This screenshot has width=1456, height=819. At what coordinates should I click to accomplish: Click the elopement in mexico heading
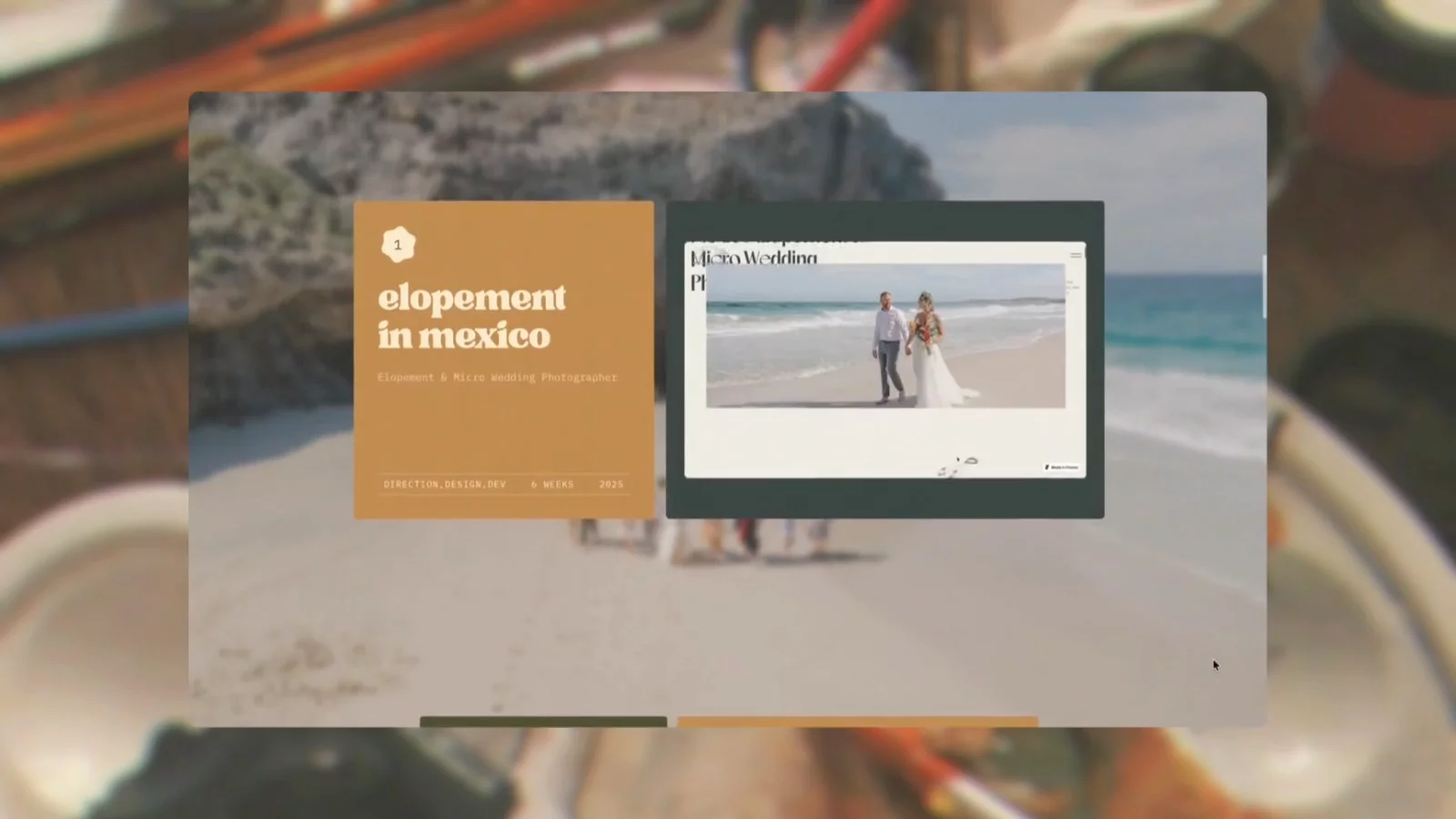pyautogui.click(x=471, y=316)
